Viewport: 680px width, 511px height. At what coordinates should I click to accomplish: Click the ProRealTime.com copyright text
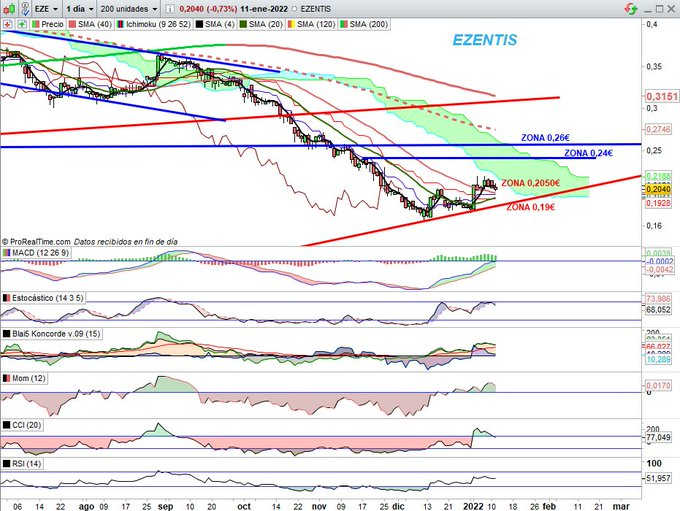[x=36, y=242]
